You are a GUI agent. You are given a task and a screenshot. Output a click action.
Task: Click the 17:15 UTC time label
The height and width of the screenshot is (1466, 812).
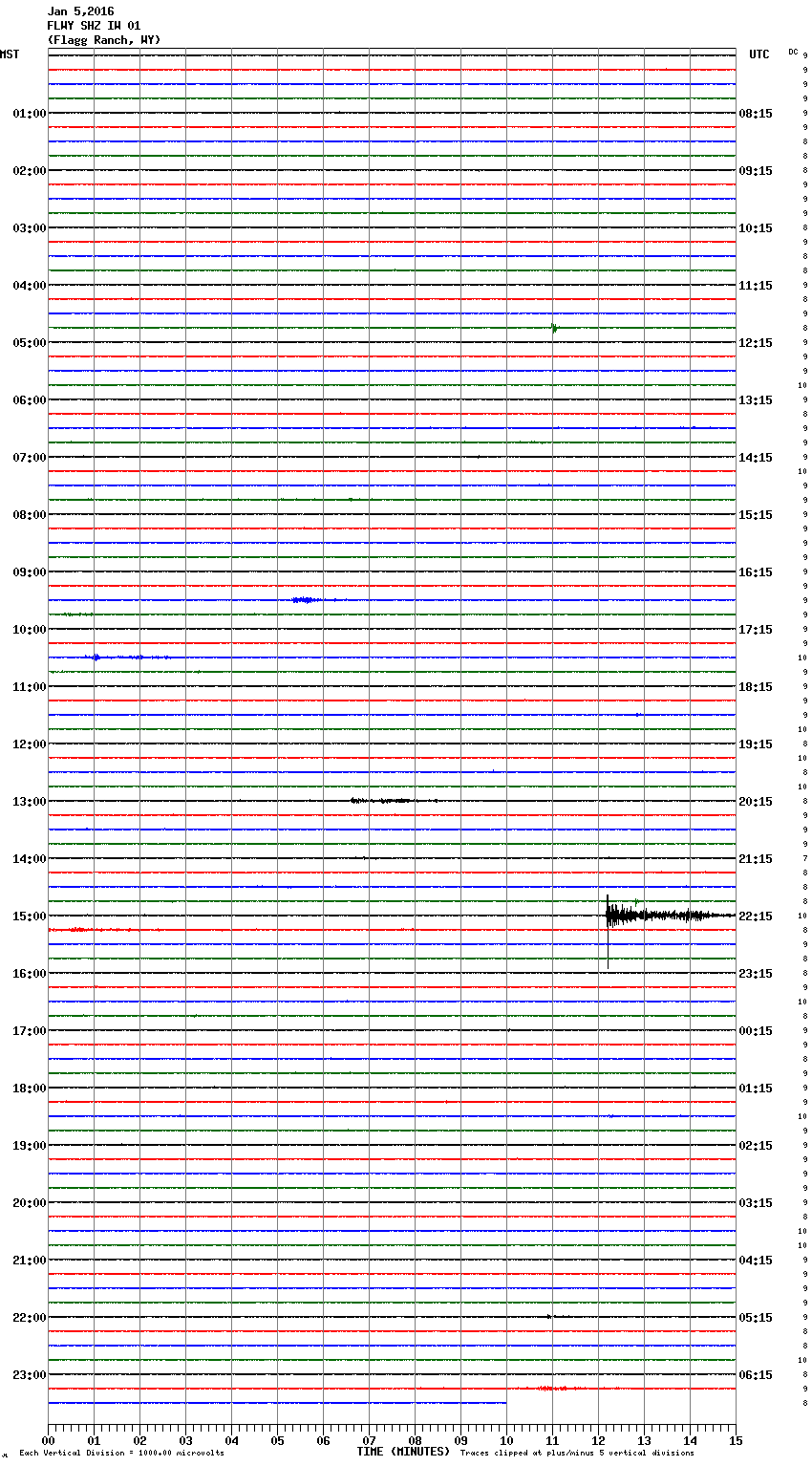coord(756,630)
